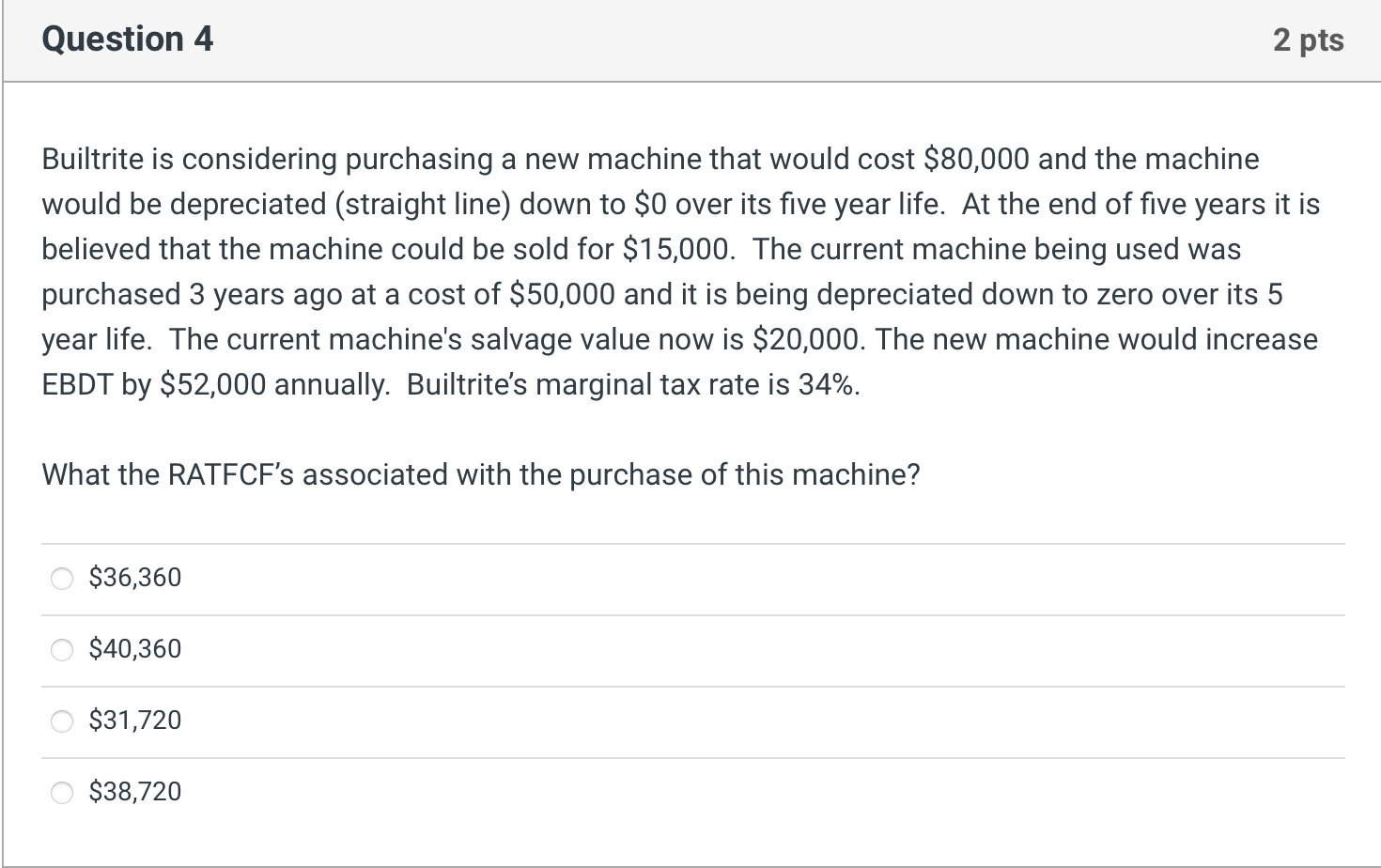Click the question prompt about RATFCF

[480, 475]
